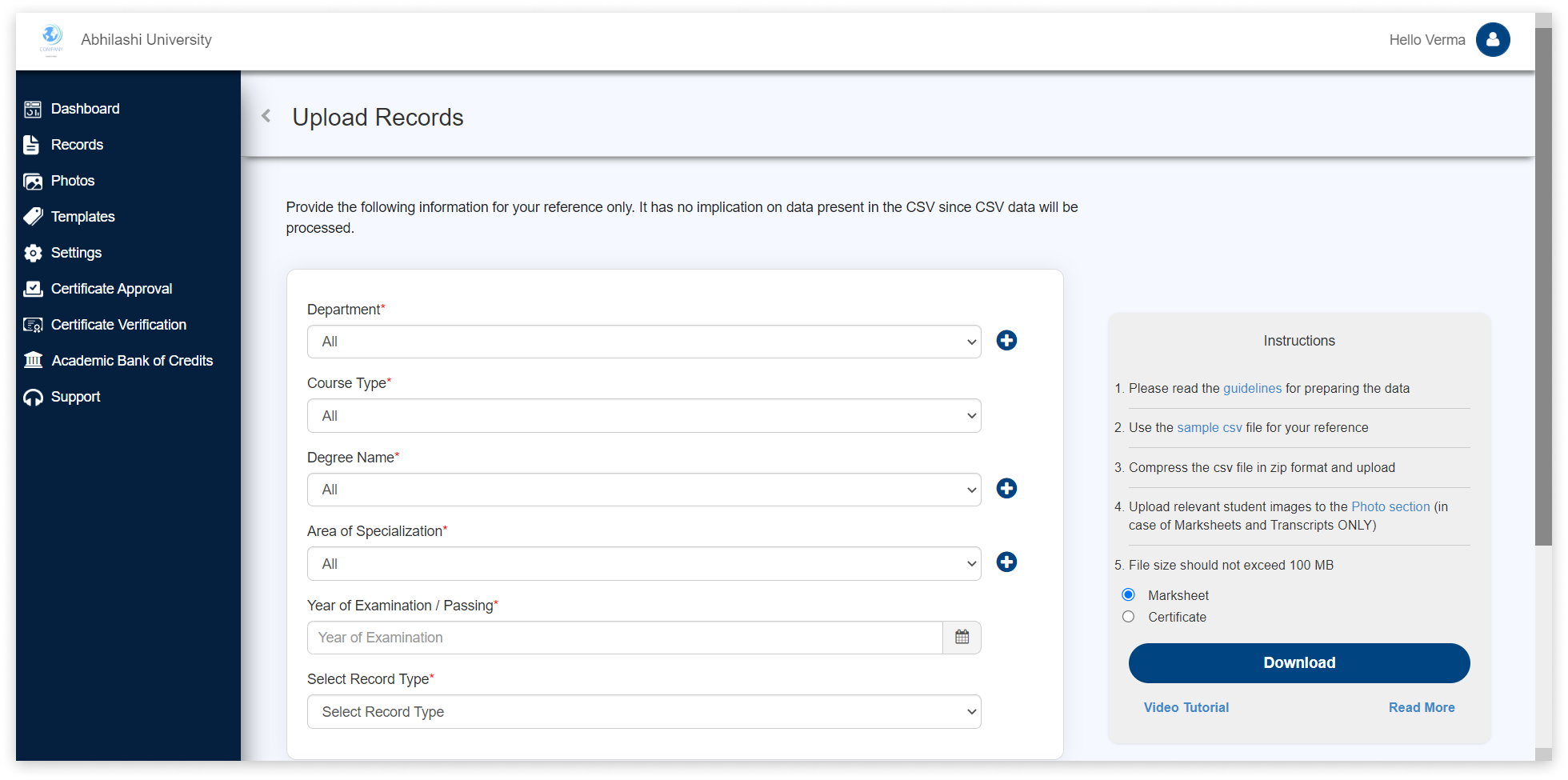Image resolution: width=1568 pixels, height=780 pixels.
Task: Click the Download button
Action: (x=1298, y=662)
